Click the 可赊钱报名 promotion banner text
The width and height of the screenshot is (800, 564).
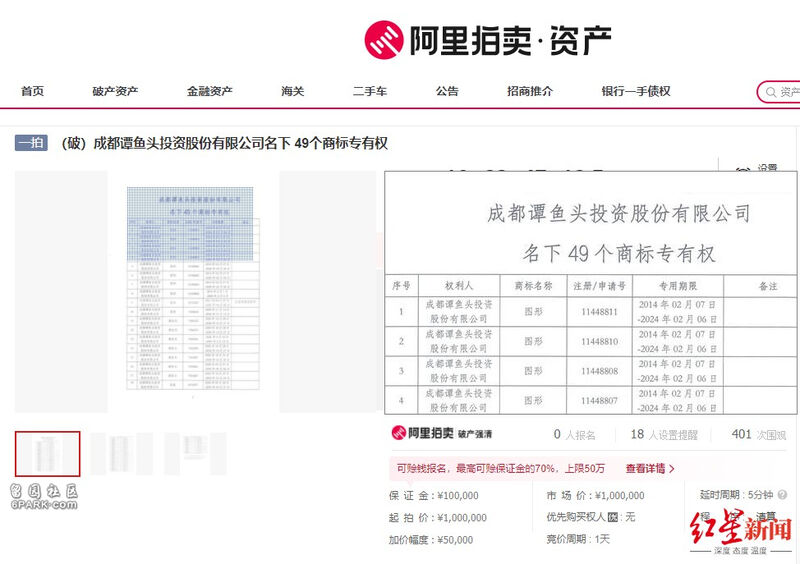click(x=501, y=469)
